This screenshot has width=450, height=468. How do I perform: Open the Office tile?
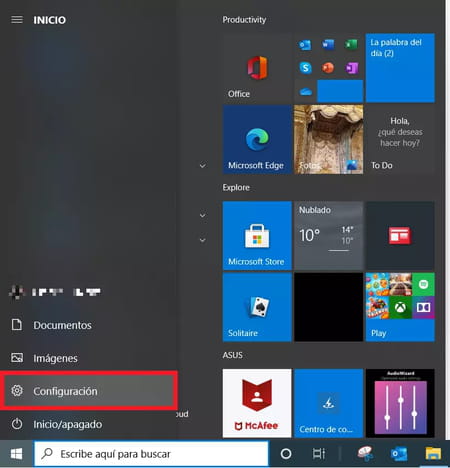pyautogui.click(x=257, y=68)
